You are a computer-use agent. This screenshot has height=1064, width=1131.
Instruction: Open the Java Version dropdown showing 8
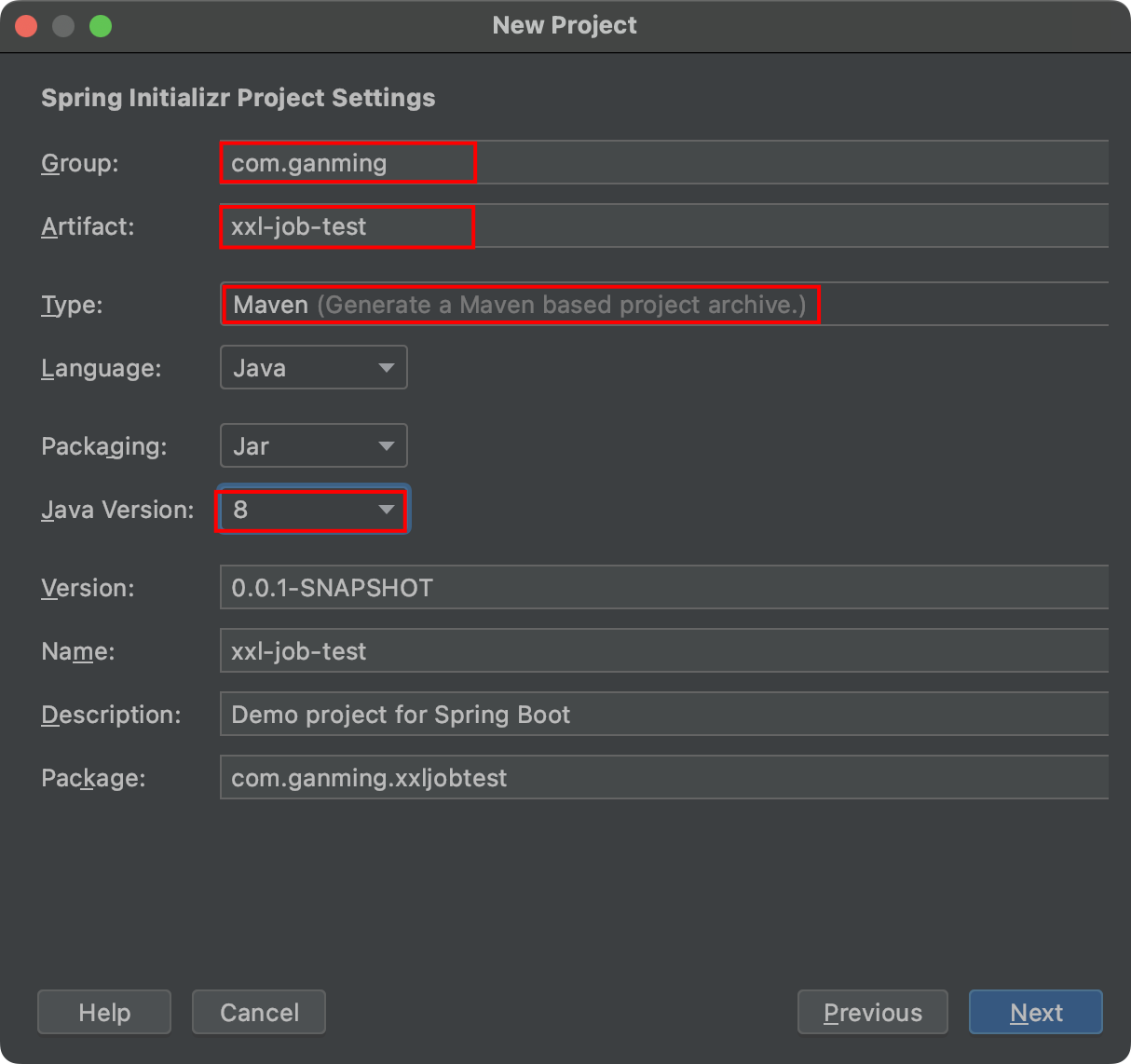coord(314,510)
